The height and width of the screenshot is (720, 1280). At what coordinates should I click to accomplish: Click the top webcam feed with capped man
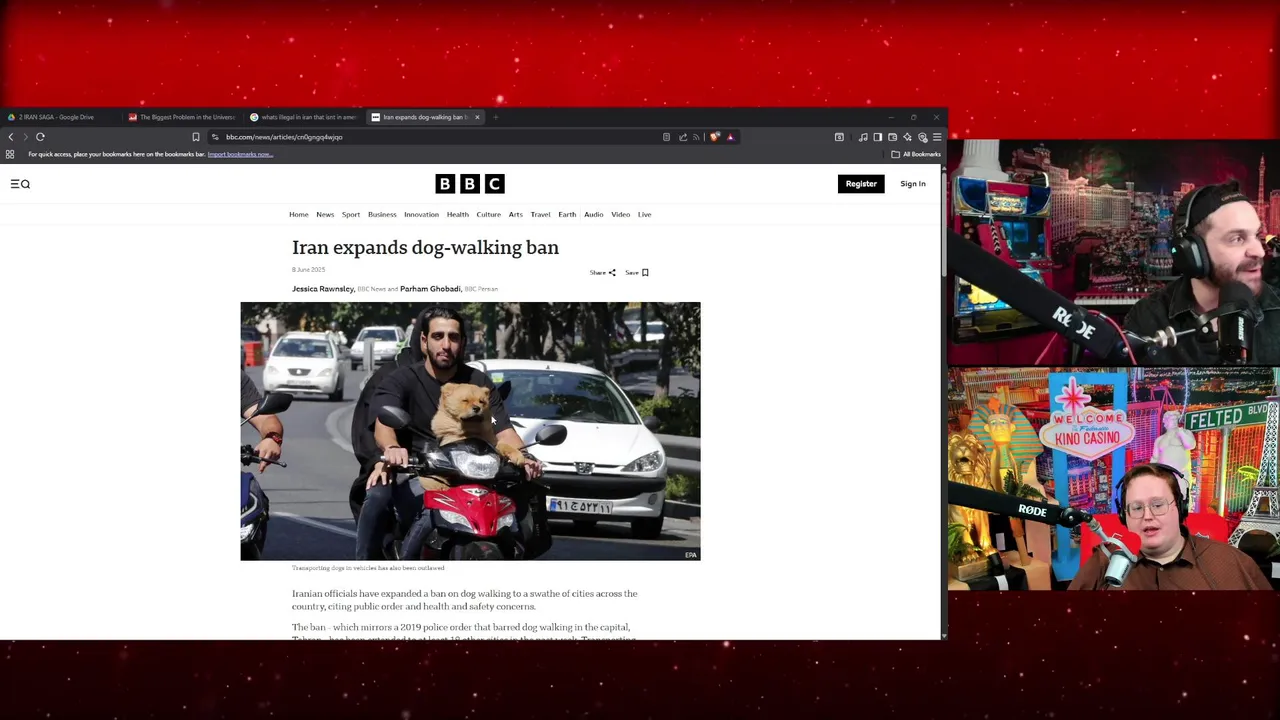[x=1114, y=253]
